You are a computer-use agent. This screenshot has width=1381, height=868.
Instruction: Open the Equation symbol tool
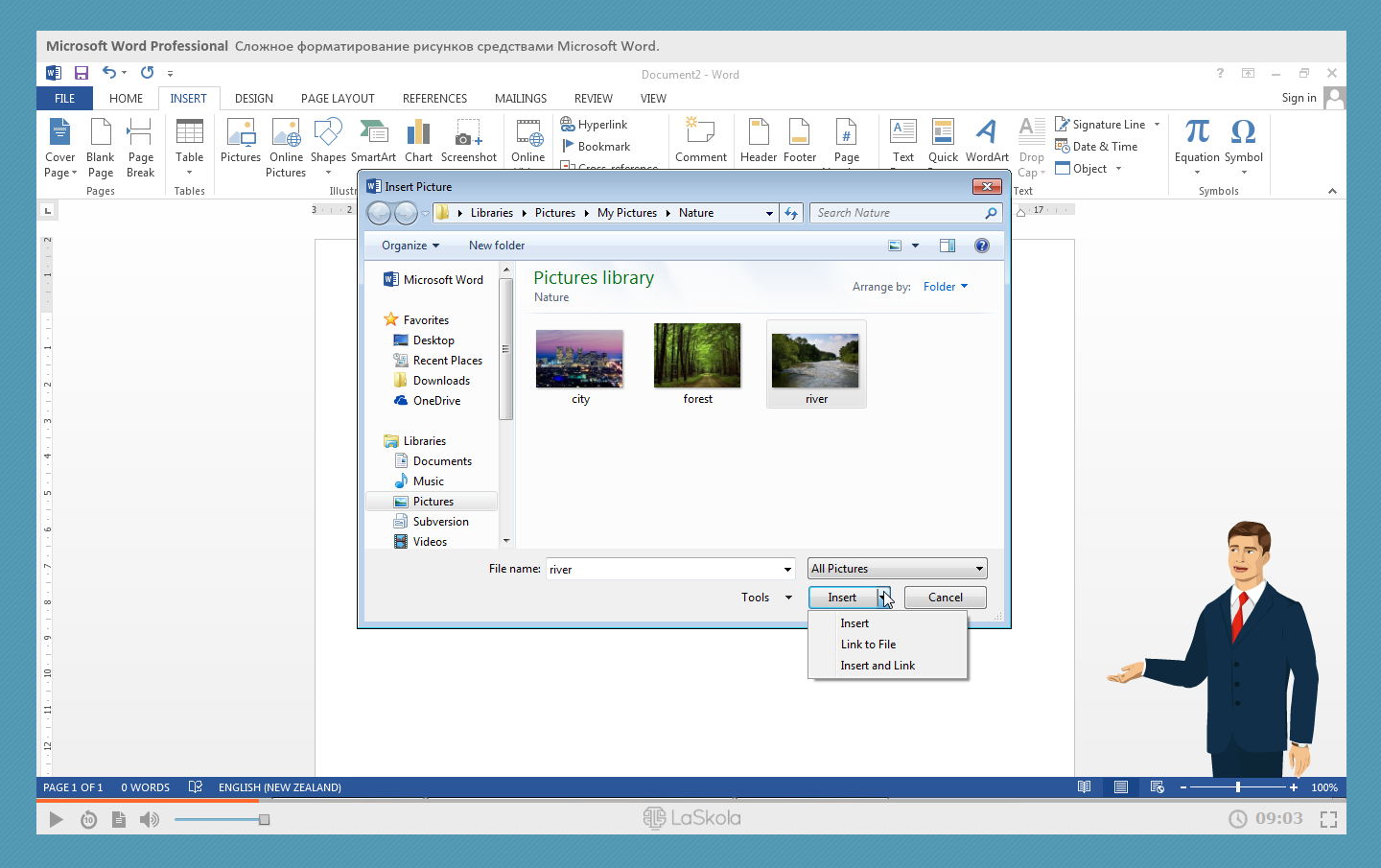[x=1197, y=140]
